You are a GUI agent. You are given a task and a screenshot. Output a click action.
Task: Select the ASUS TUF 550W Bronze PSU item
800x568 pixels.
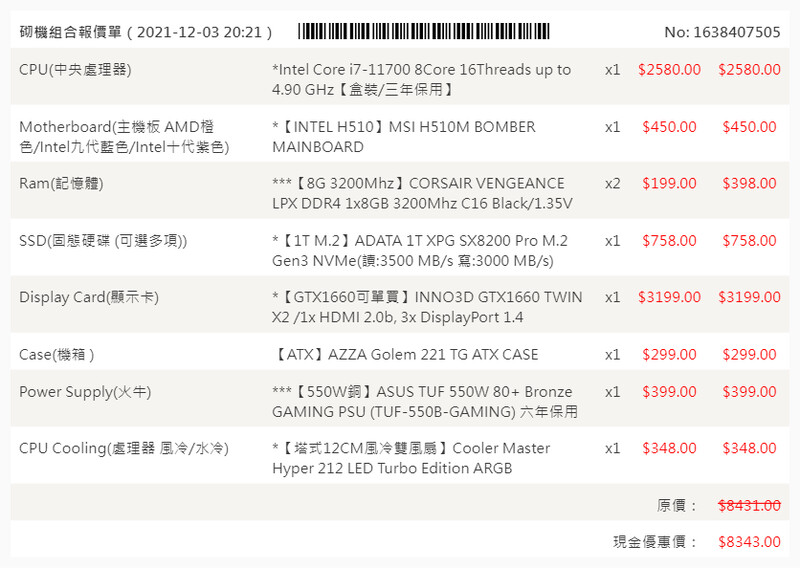[x=424, y=402]
